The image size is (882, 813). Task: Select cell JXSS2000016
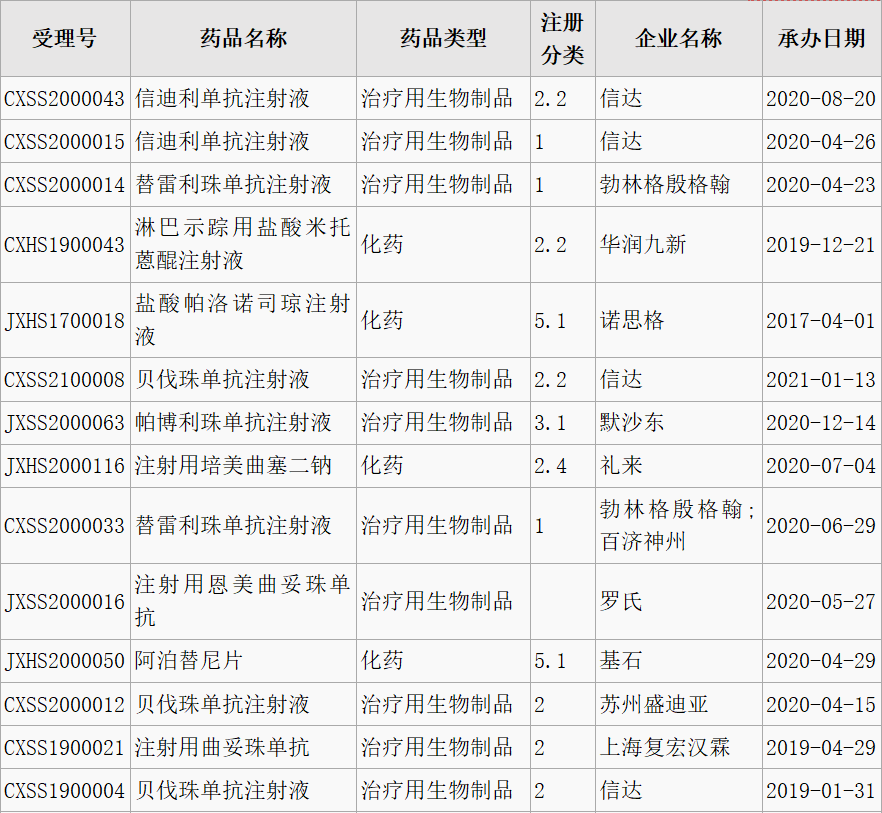tap(64, 602)
